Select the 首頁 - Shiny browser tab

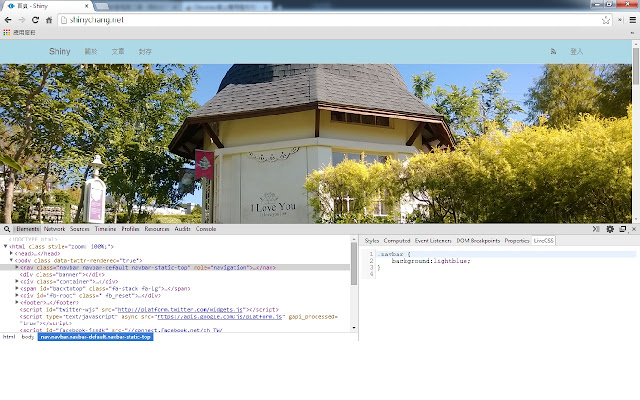[x=47, y=6]
